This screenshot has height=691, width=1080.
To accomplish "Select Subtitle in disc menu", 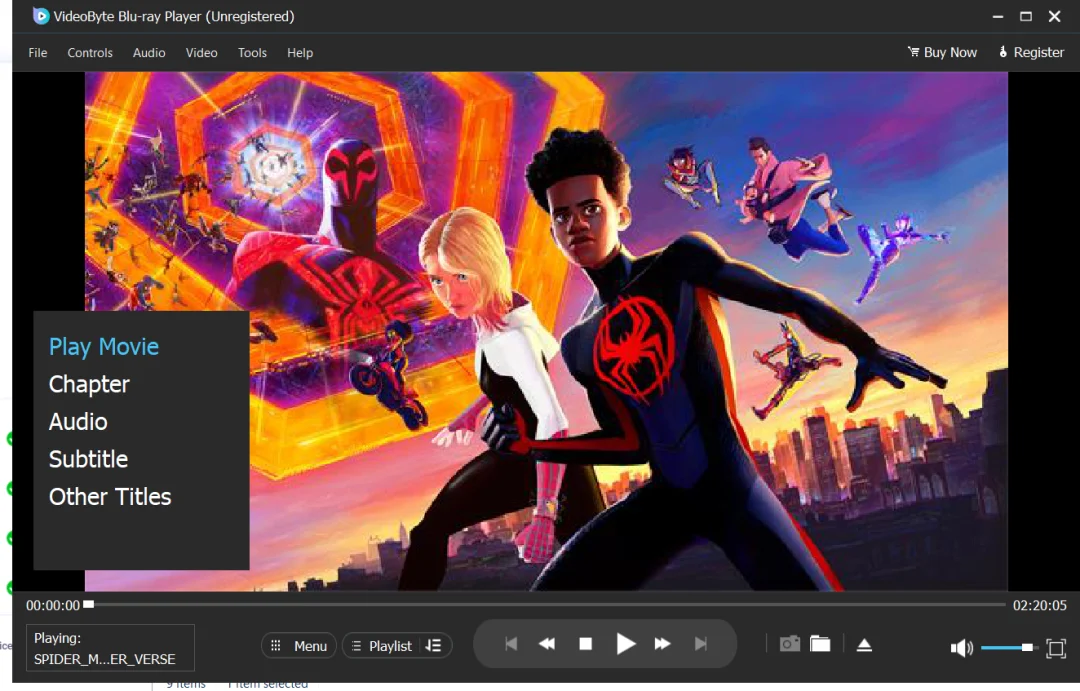I will click(88, 459).
